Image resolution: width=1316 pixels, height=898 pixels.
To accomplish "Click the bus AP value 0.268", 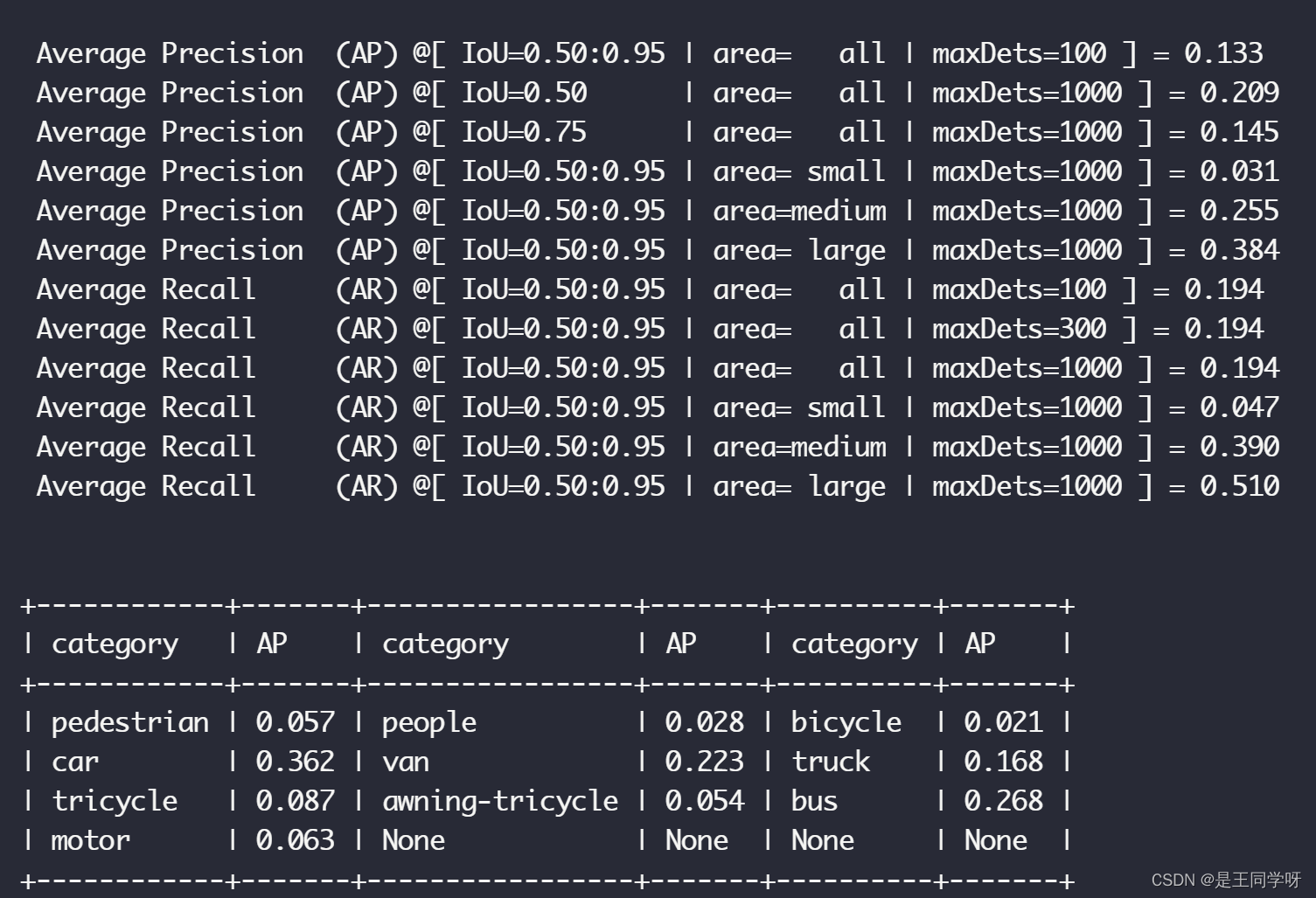I will coord(1003,801).
